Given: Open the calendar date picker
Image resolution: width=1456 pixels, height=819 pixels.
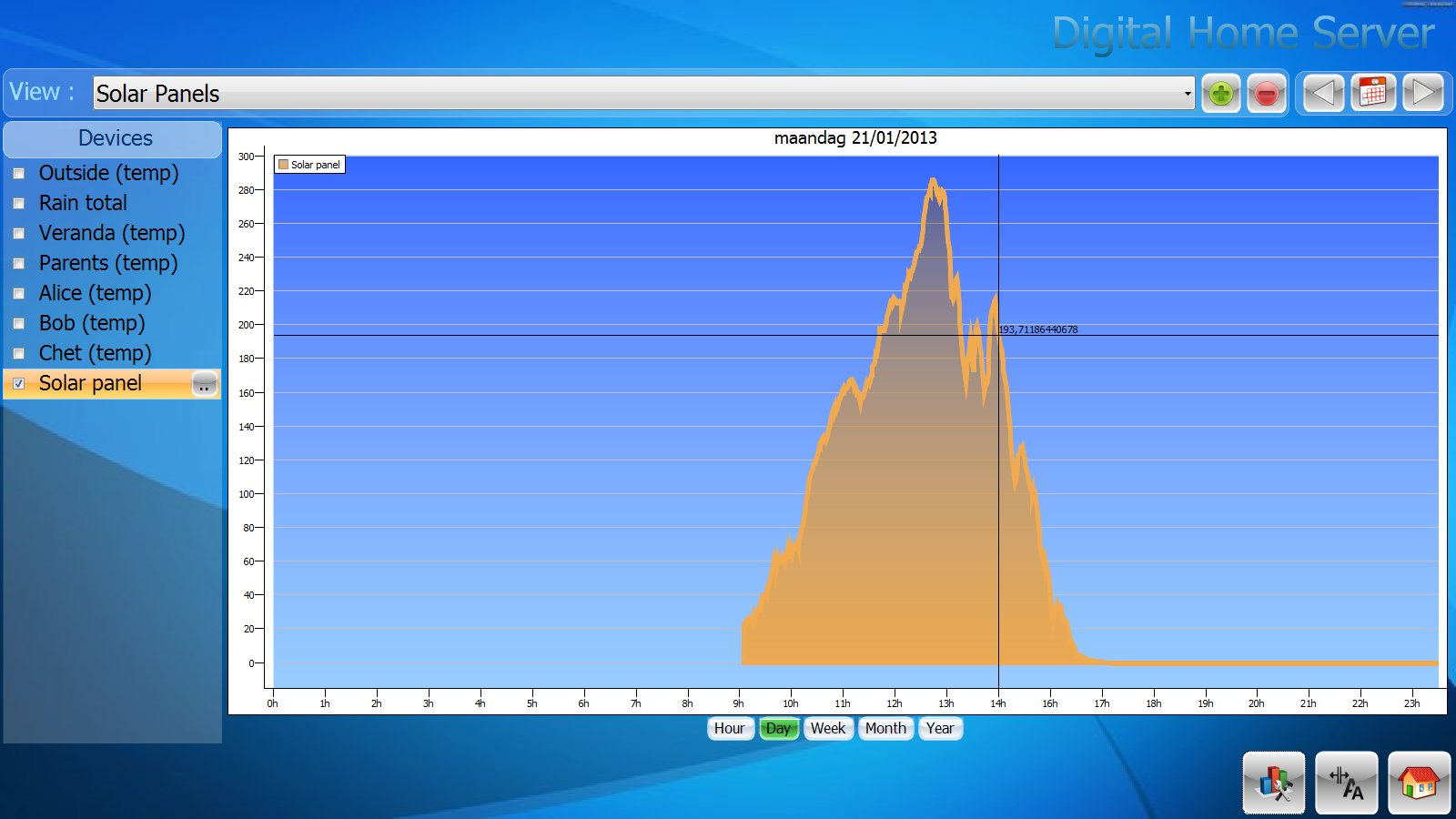Looking at the screenshot, I should (1373, 93).
